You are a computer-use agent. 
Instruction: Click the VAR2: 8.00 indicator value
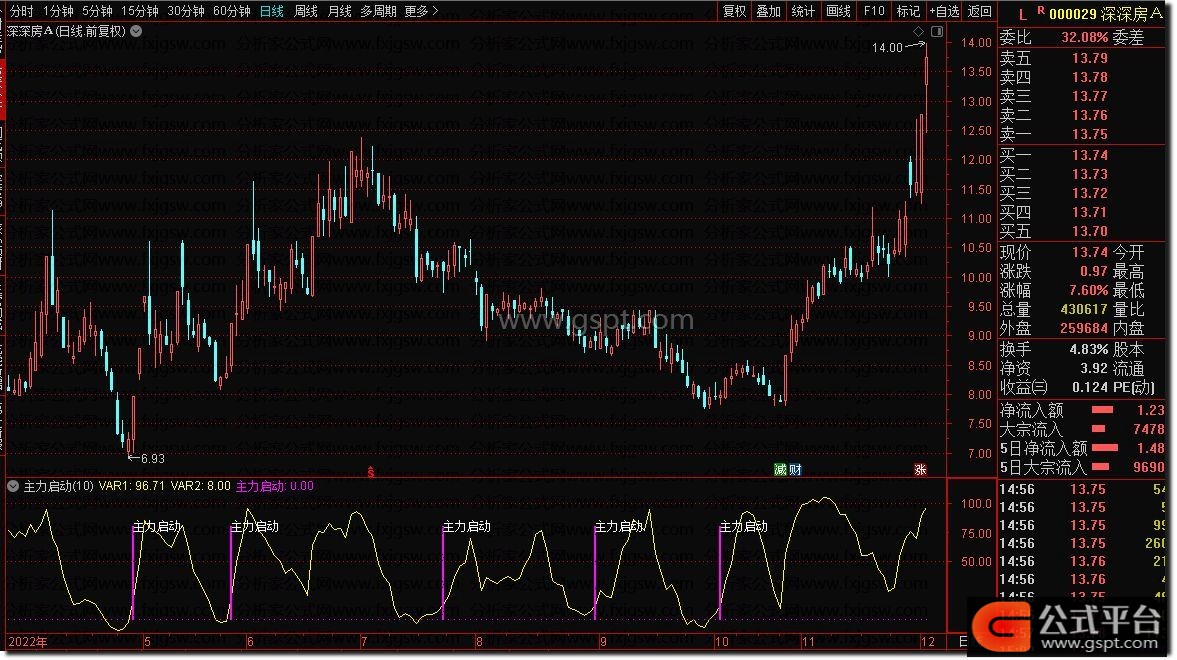pyautogui.click(x=201, y=487)
